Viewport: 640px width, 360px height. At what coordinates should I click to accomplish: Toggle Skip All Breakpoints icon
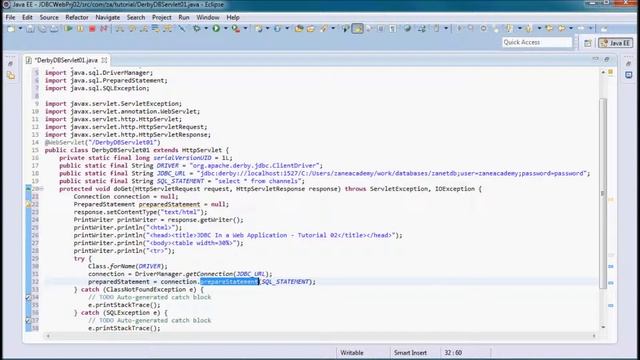pyautogui.click(x=182, y=29)
